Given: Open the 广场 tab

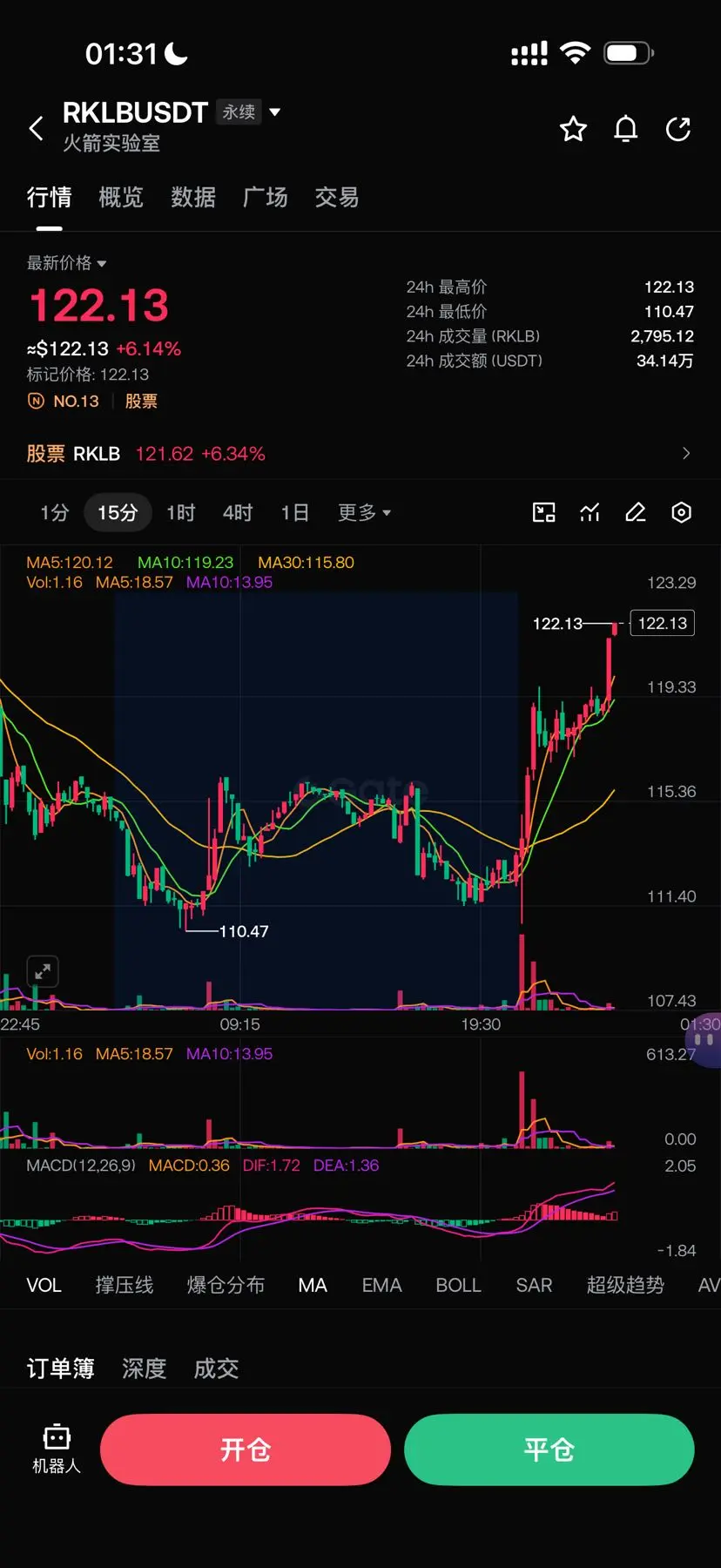Looking at the screenshot, I should [x=265, y=197].
